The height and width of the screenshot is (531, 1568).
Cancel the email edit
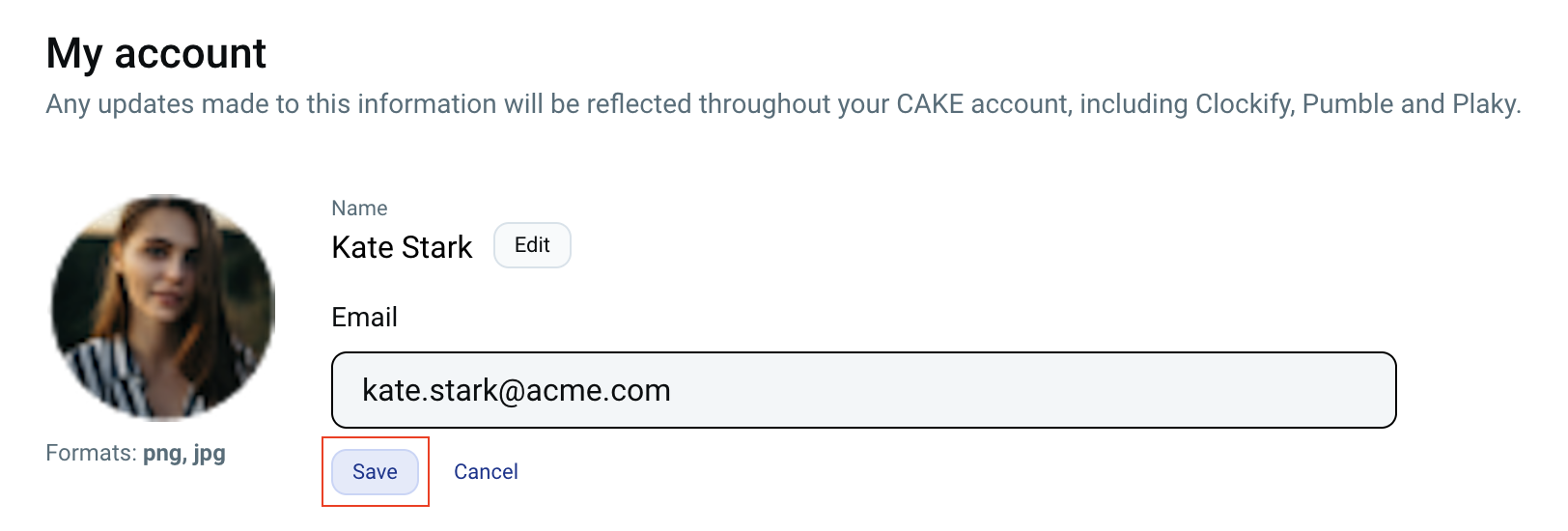click(486, 472)
